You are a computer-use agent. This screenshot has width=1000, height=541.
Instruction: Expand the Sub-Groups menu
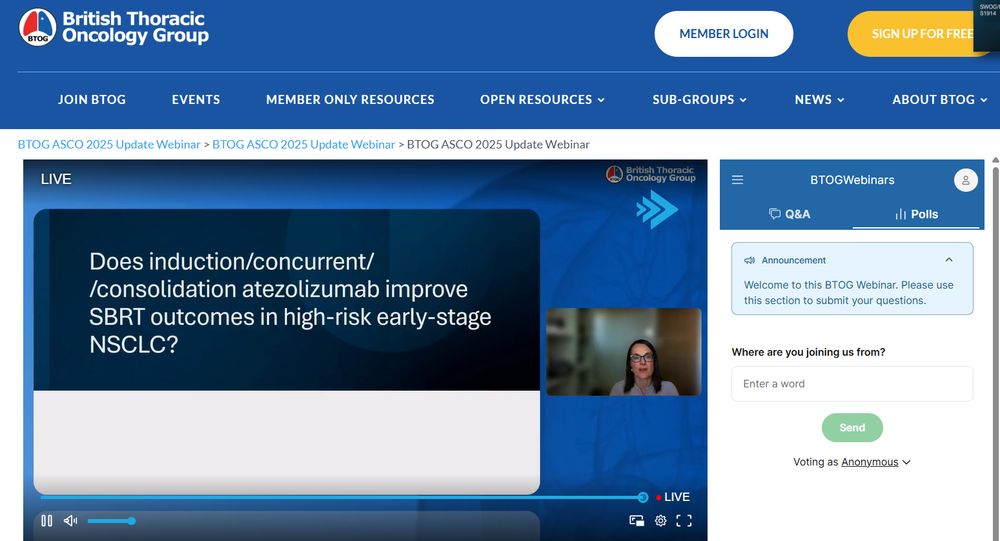[x=699, y=100]
